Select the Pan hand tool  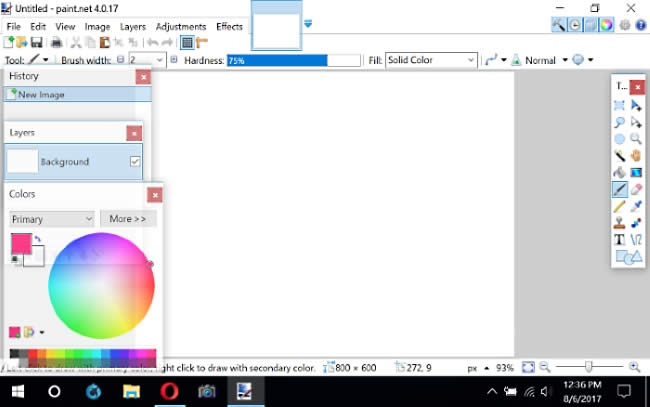(x=636, y=155)
